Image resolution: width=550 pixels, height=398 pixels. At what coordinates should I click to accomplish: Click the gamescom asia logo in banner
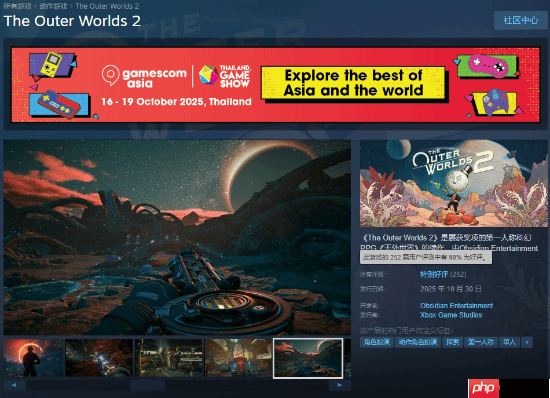144,76
